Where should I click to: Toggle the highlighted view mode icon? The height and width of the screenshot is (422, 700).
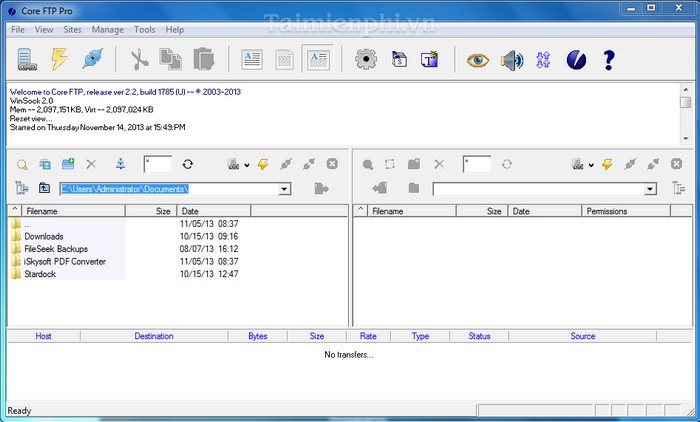tap(318, 59)
